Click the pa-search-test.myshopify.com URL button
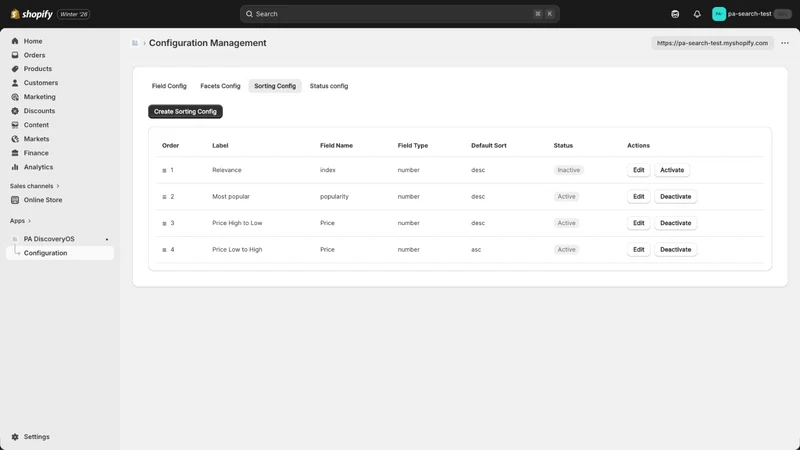Screen dimensions: 800x450 [712, 43]
